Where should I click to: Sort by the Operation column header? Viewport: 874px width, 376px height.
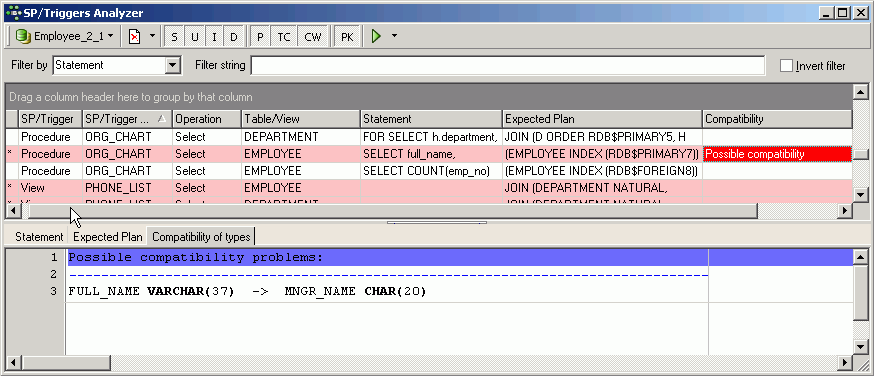point(207,119)
